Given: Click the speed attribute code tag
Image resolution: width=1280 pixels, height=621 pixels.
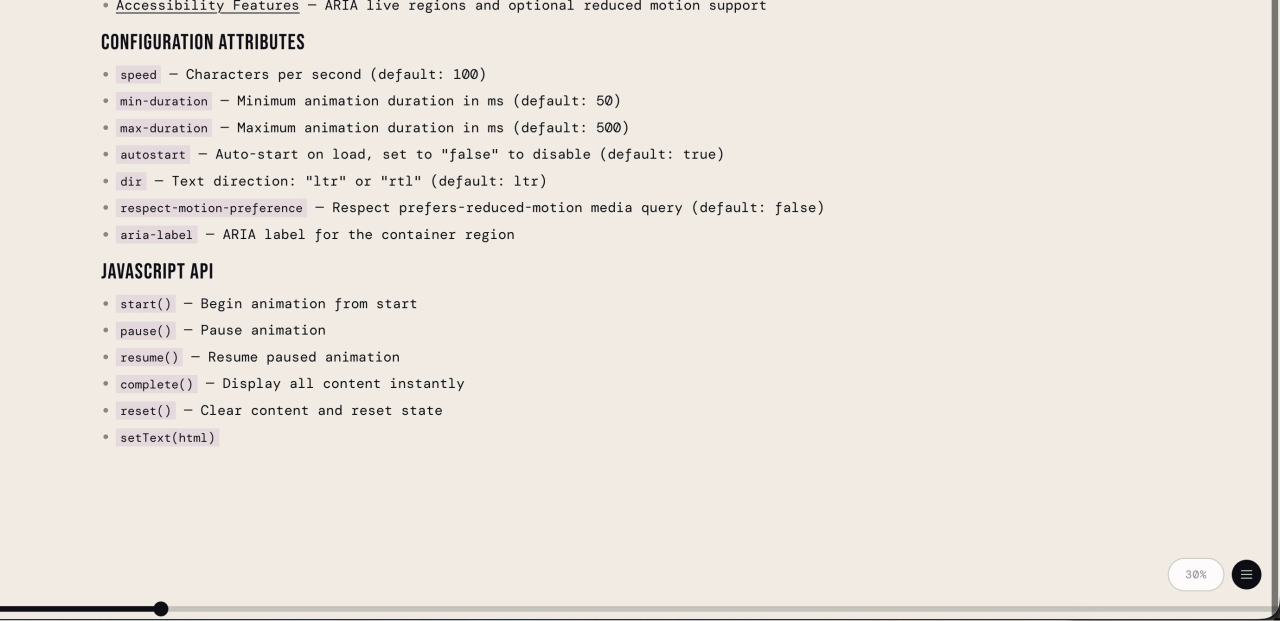Looking at the screenshot, I should pyautogui.click(x=139, y=75).
